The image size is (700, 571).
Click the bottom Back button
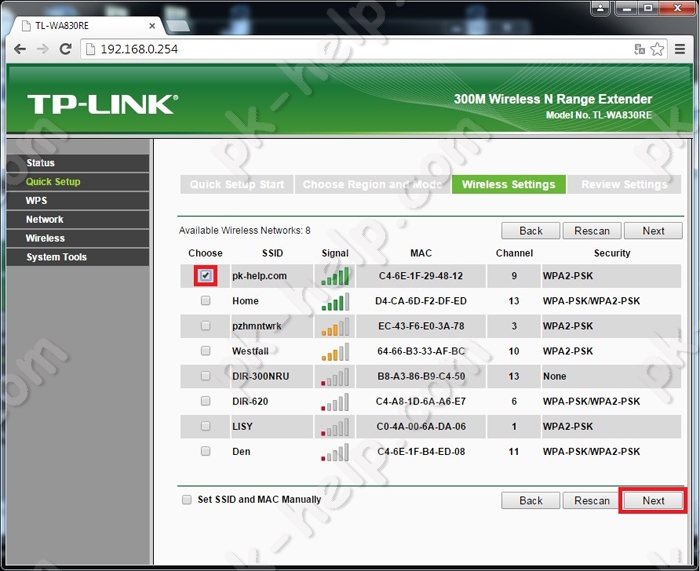point(530,500)
